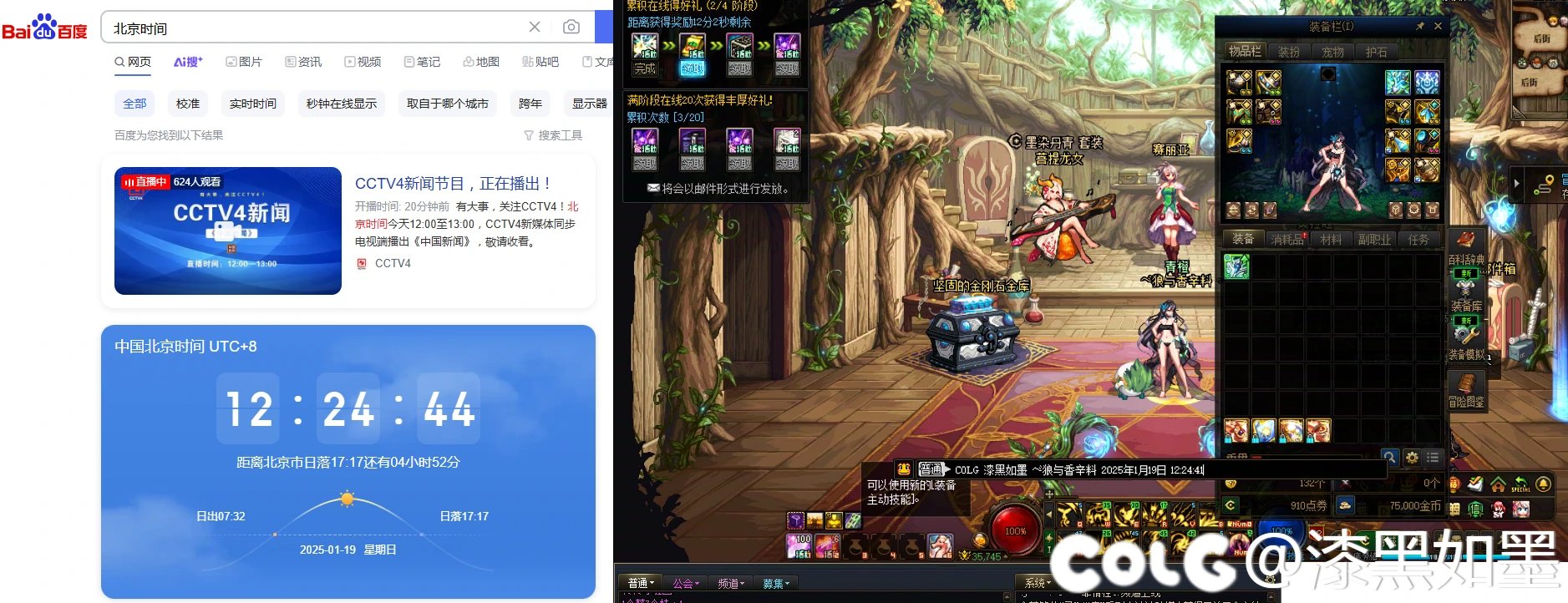Click the first locked item at inventory bottom row

tap(1236, 431)
